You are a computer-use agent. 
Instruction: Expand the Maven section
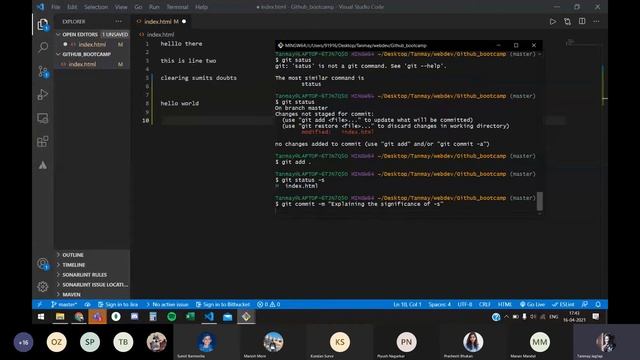92,294
